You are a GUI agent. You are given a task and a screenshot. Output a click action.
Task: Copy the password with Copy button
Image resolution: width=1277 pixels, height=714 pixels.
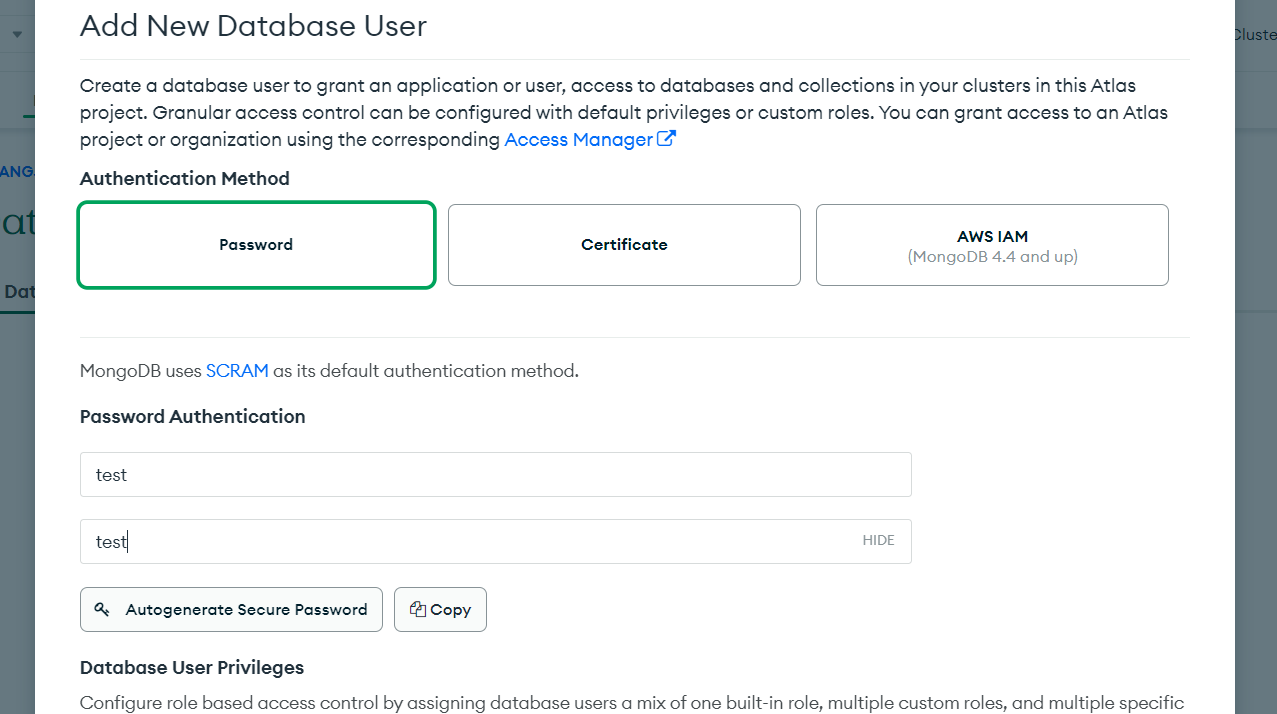[x=440, y=610]
